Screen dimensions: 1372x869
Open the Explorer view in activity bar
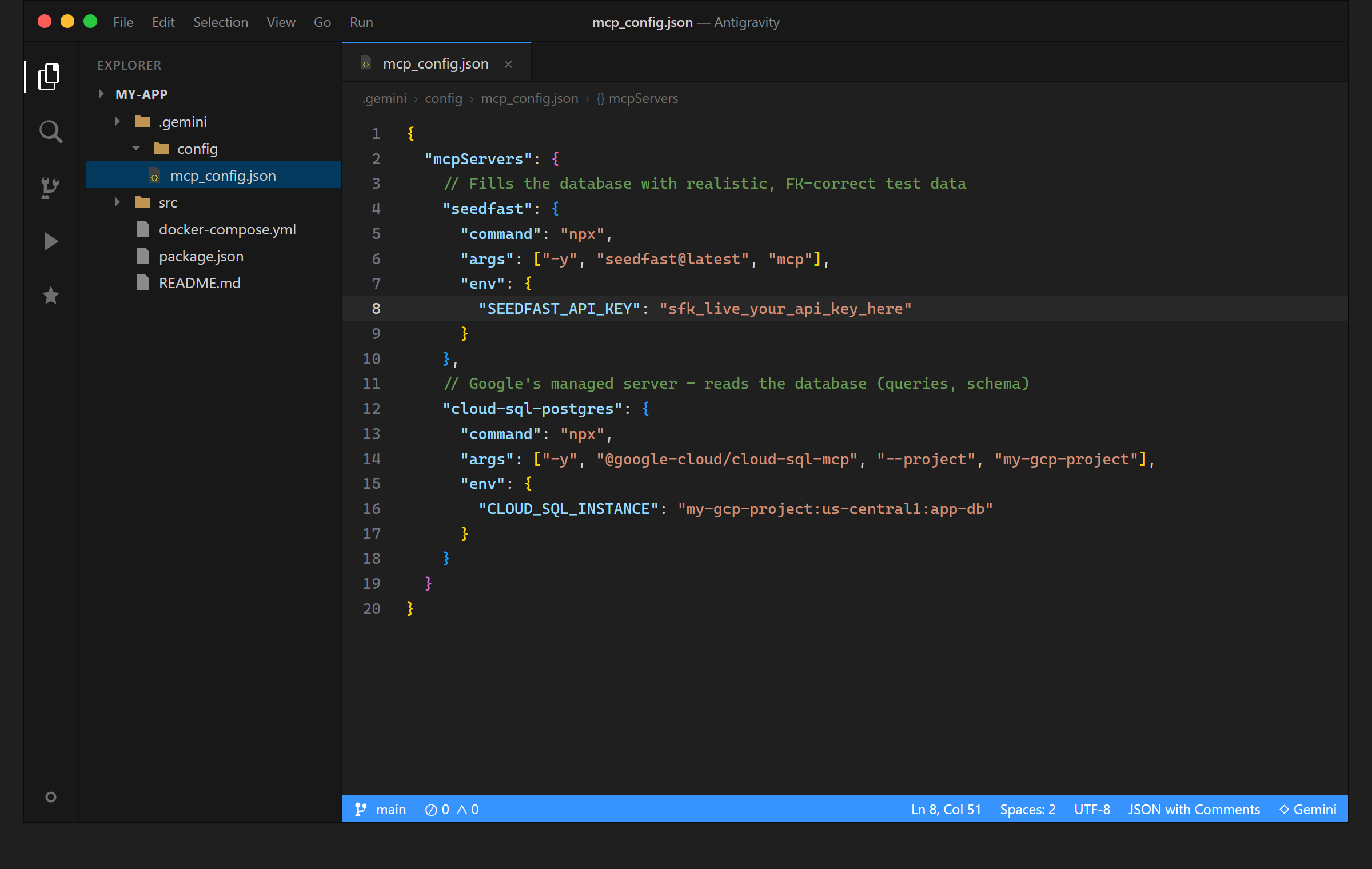pos(49,76)
